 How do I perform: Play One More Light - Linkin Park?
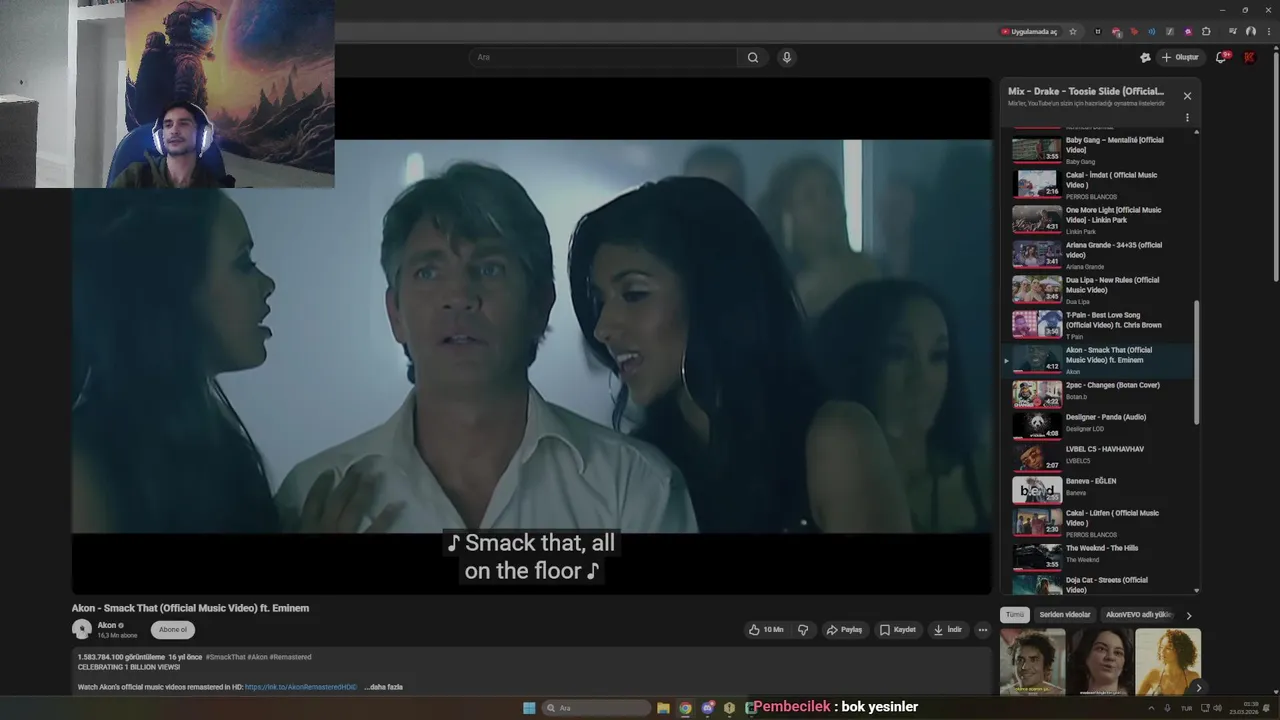tap(1100, 220)
